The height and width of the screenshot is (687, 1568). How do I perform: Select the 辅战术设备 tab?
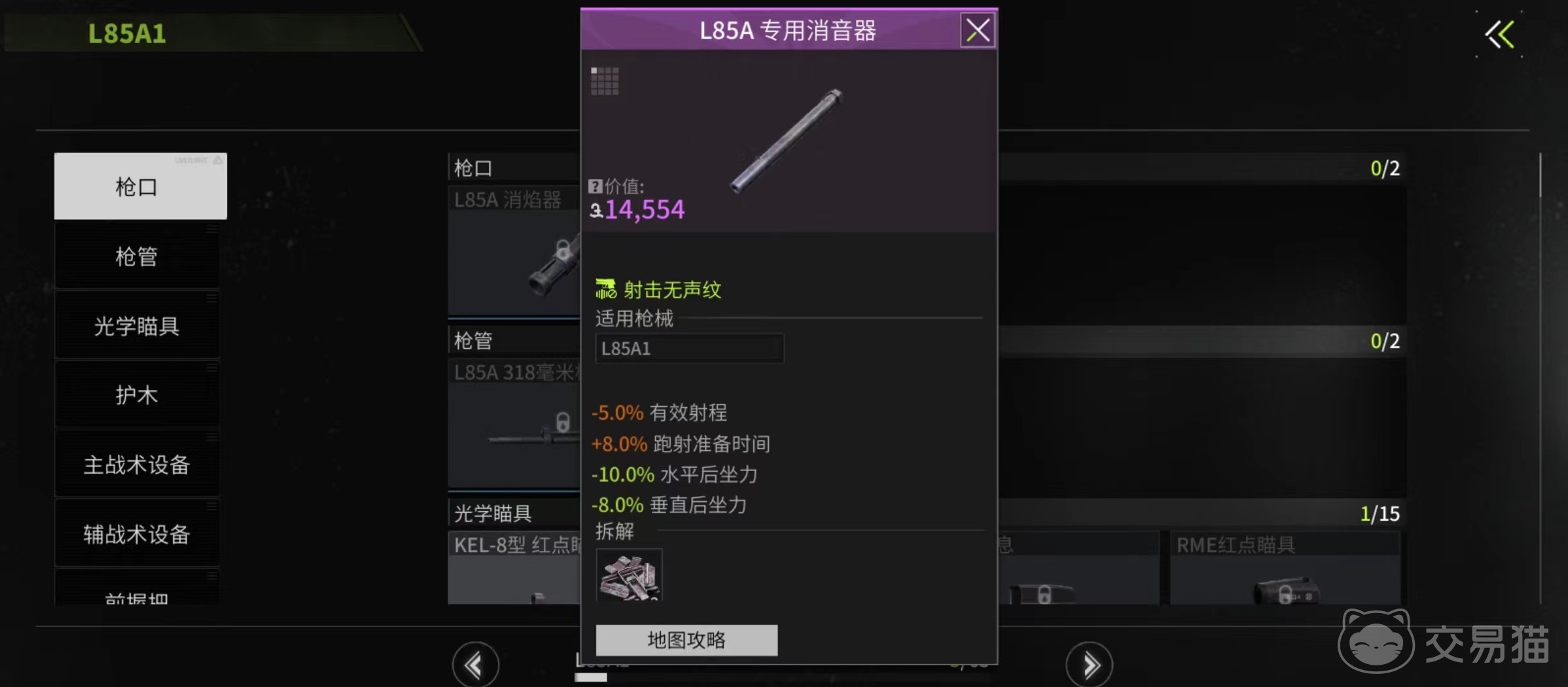coord(137,534)
